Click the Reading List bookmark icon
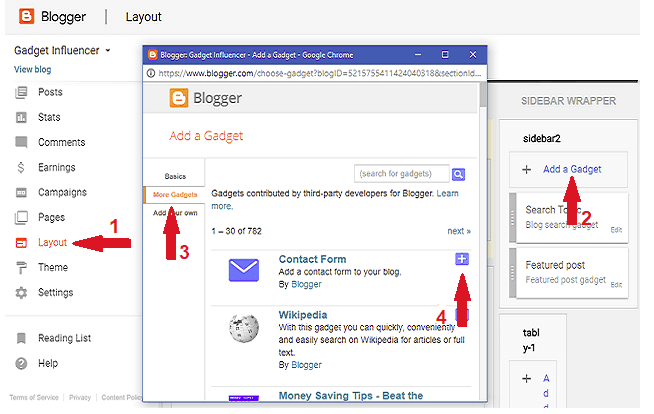 point(21,338)
